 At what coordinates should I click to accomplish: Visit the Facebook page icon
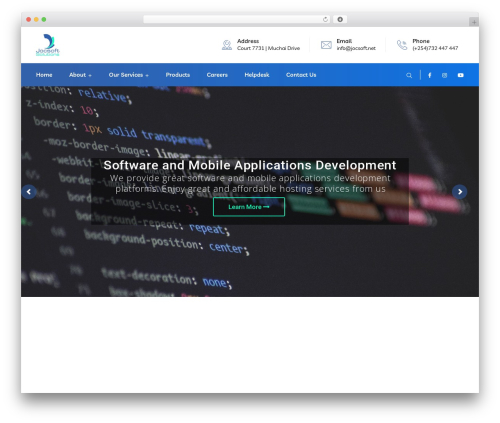click(x=430, y=75)
